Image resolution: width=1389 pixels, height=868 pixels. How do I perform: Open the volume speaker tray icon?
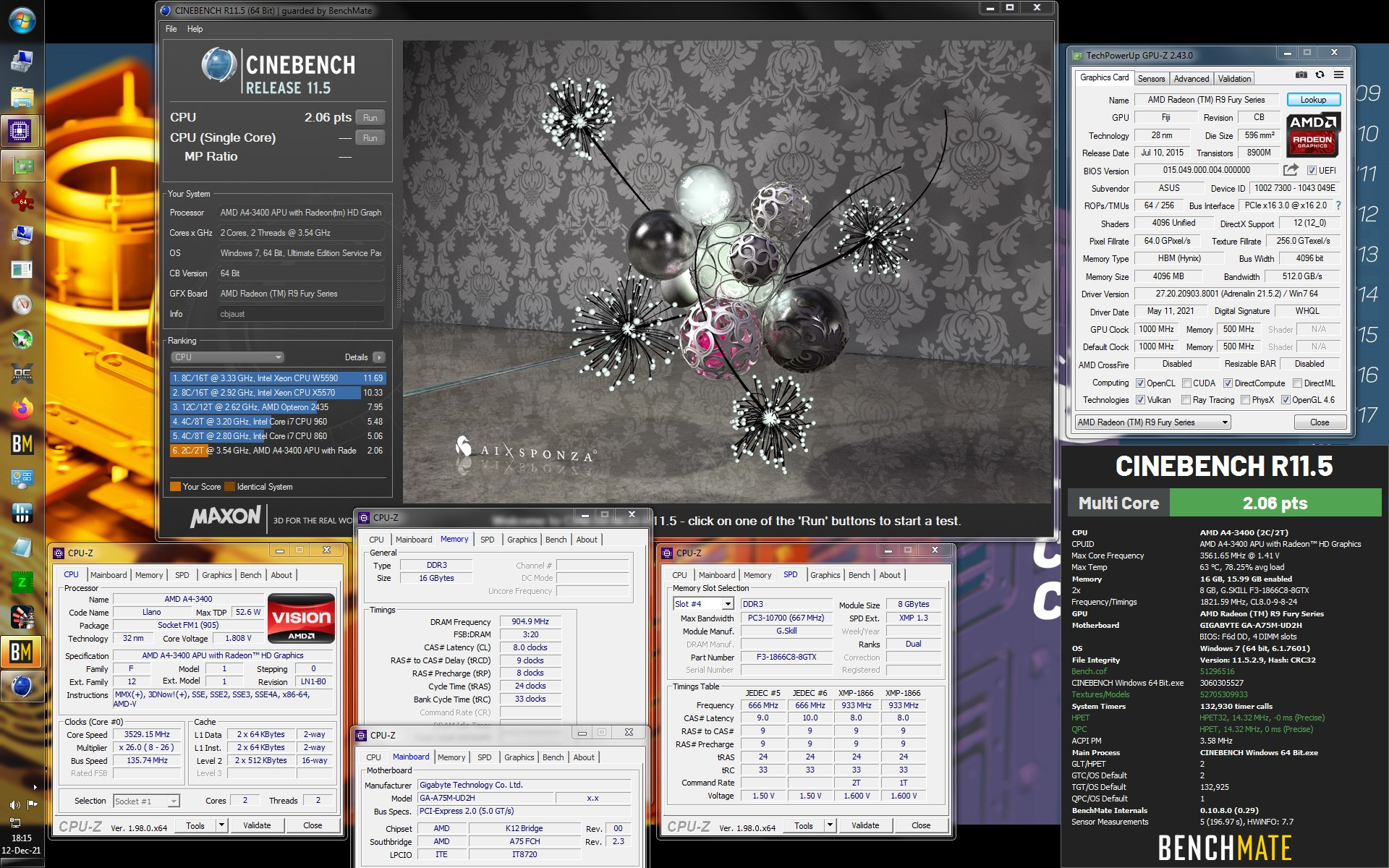pyautogui.click(x=14, y=805)
